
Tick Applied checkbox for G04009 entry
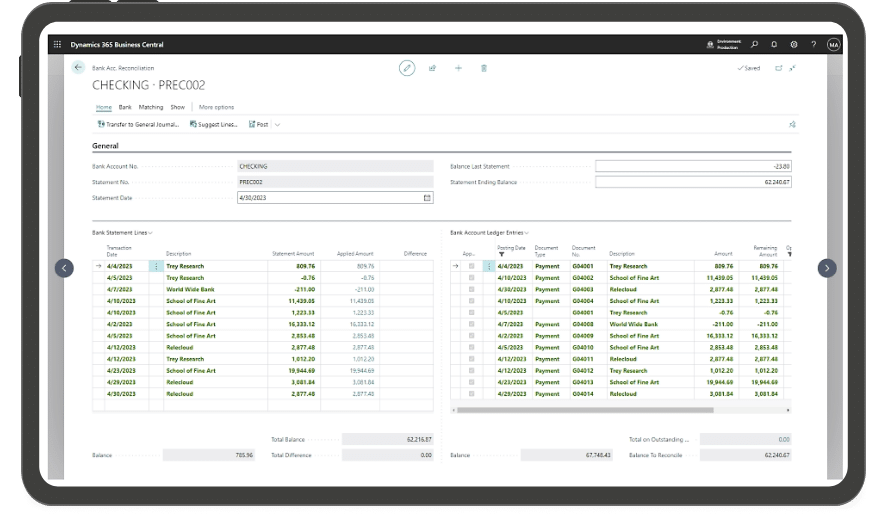(x=471, y=336)
